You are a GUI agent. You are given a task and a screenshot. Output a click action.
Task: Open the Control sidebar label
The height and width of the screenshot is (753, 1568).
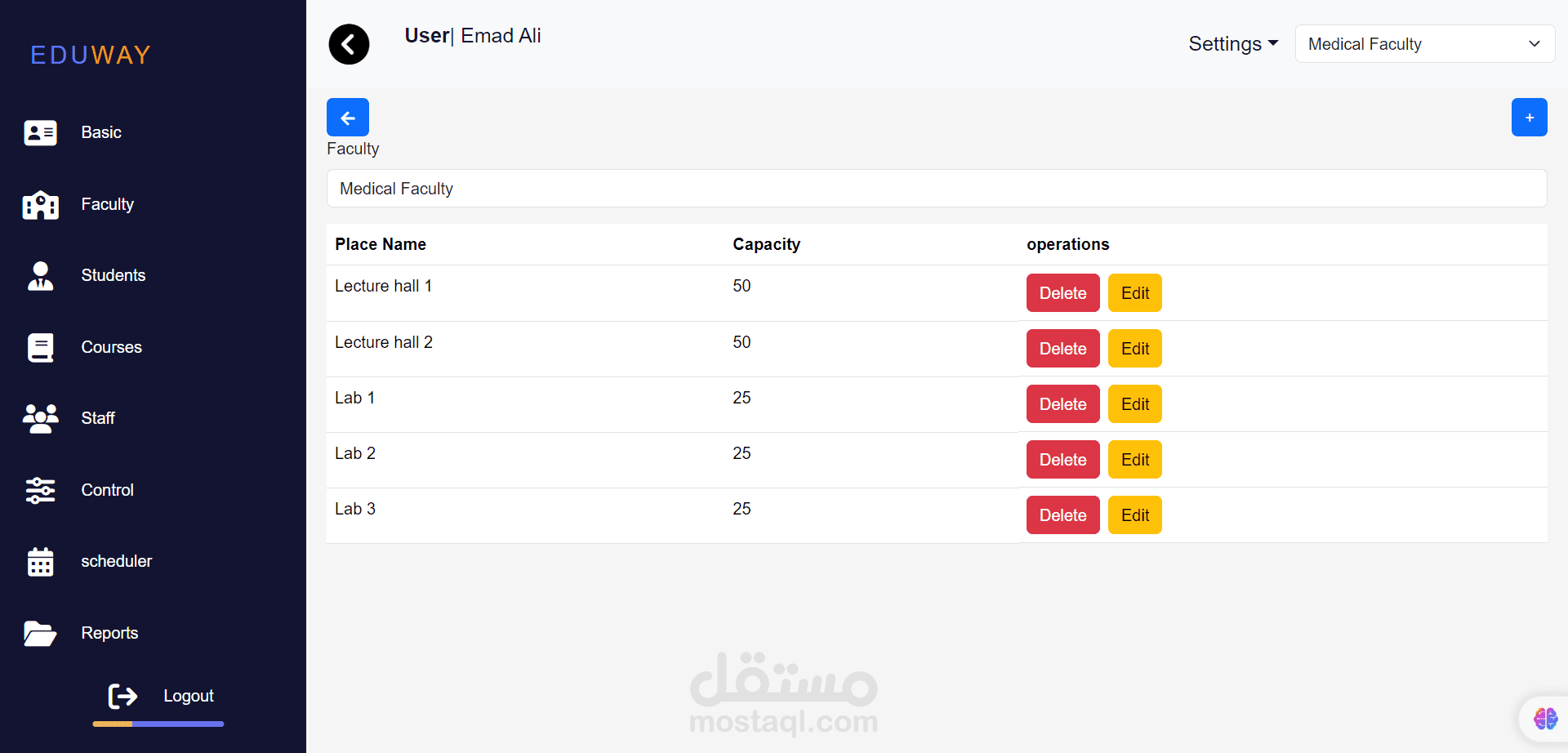point(108,490)
